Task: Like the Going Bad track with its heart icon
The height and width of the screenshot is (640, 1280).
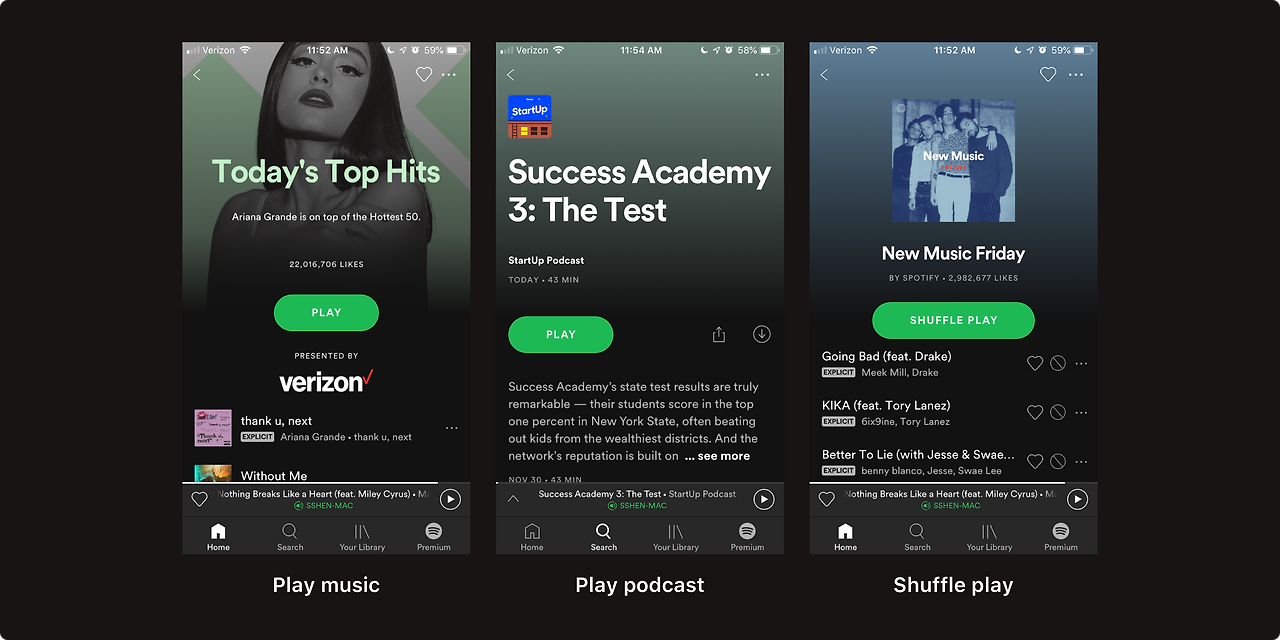Action: tap(1035, 363)
